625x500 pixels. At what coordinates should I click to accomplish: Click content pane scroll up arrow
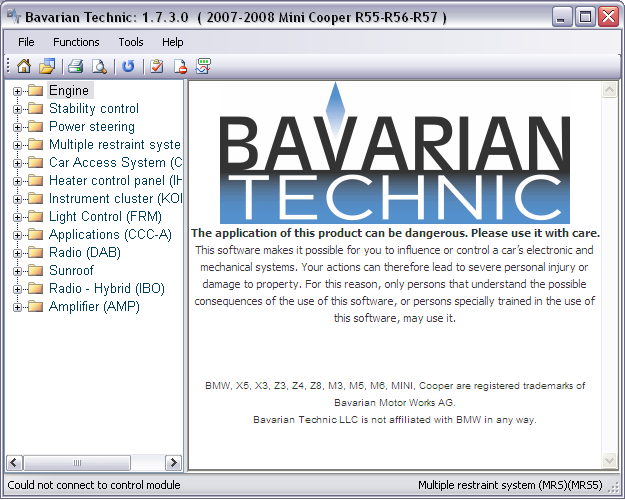coord(609,90)
